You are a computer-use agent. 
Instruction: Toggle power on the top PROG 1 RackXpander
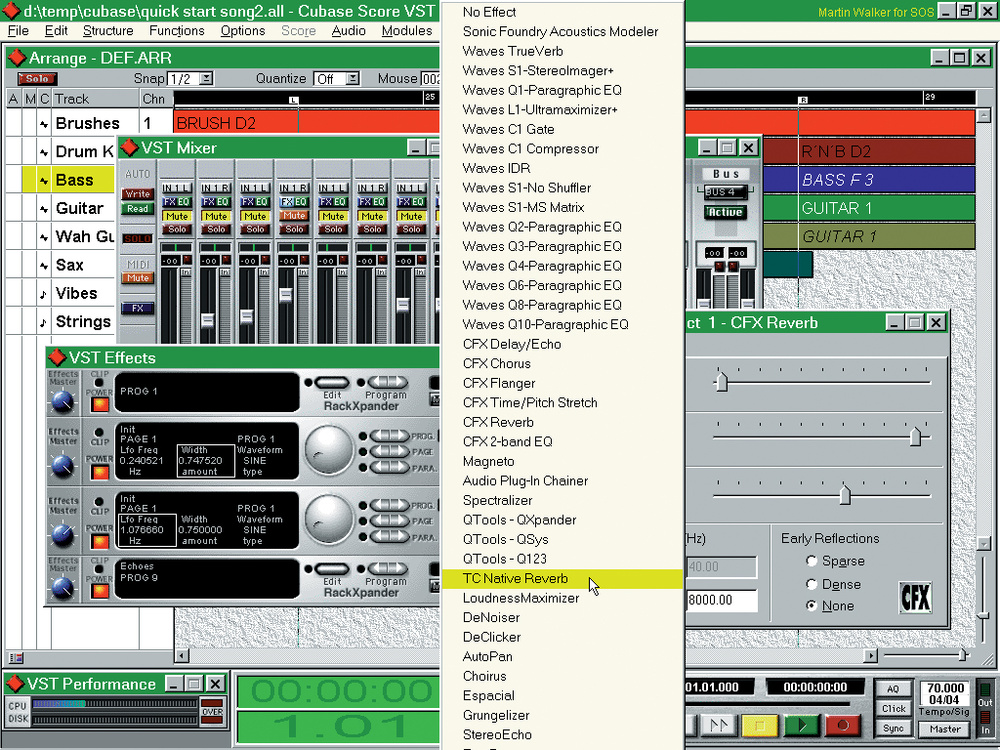coord(99,404)
